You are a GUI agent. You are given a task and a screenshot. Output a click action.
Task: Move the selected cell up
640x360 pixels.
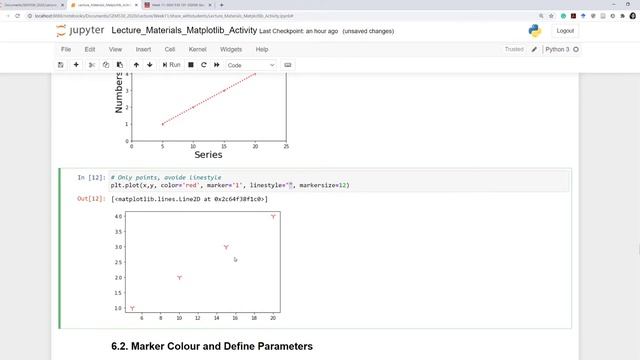[136, 65]
